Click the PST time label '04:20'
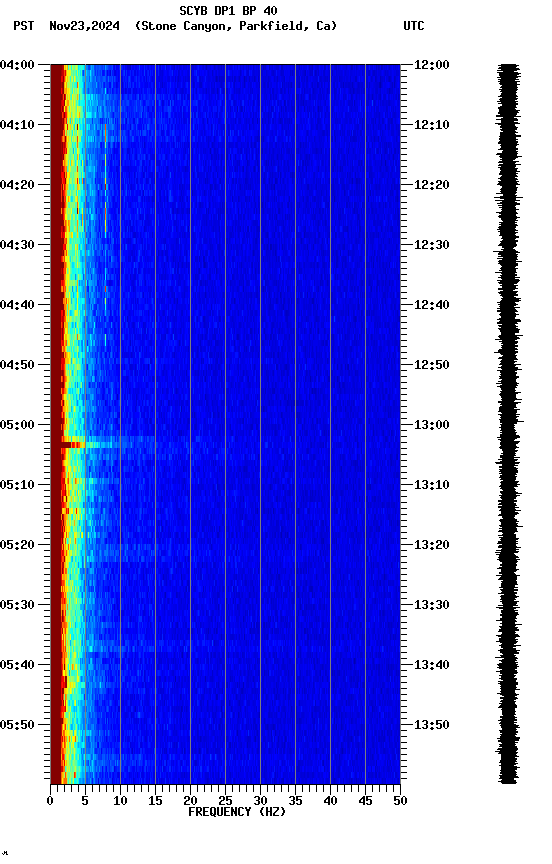This screenshot has height=864, width=552. point(17,185)
